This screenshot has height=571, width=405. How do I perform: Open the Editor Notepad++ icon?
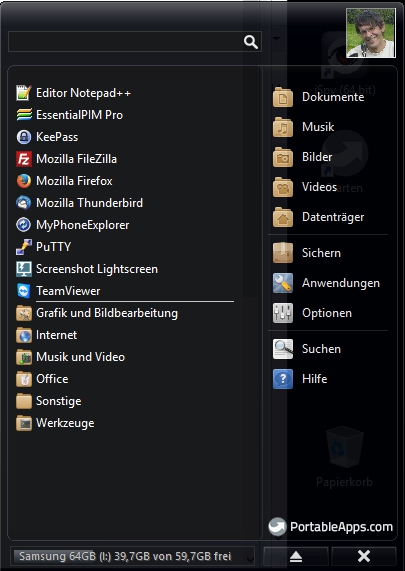click(x=24, y=93)
